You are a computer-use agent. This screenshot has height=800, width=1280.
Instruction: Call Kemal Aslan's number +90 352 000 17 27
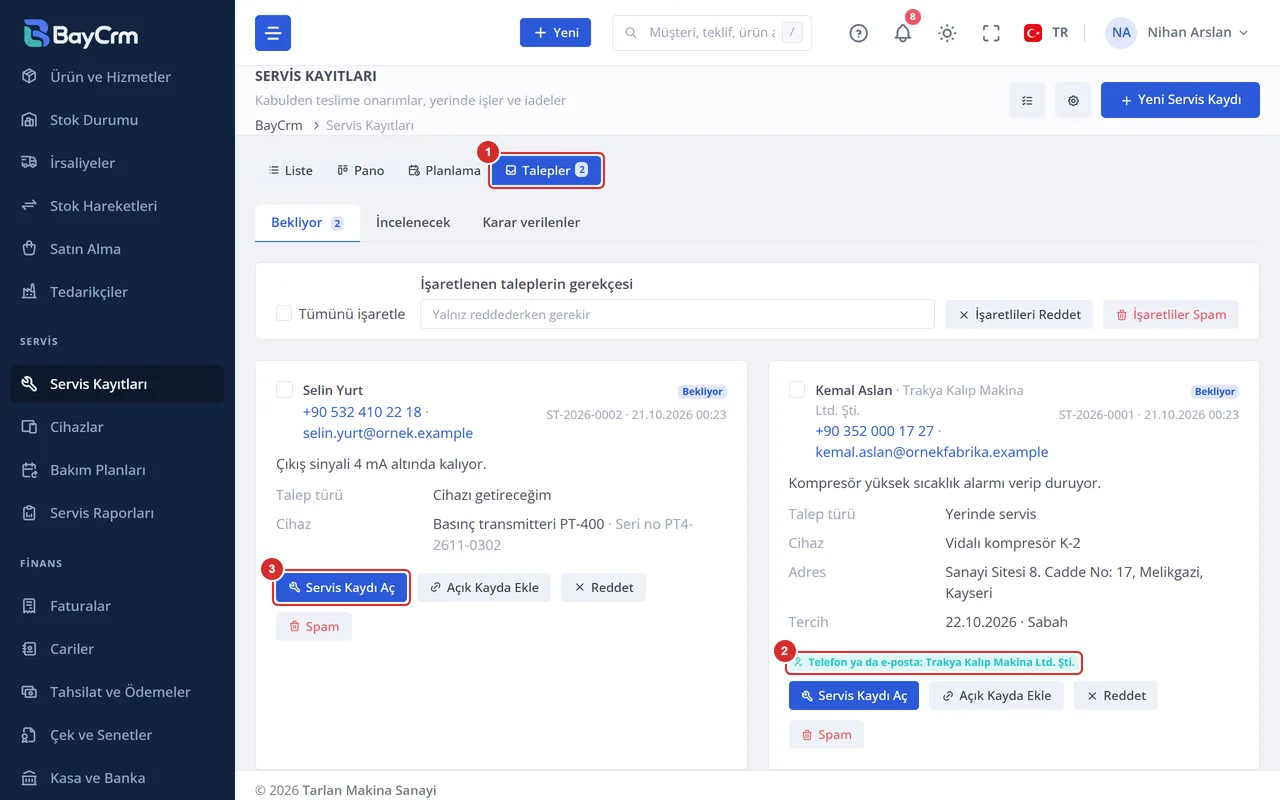tap(874, 431)
